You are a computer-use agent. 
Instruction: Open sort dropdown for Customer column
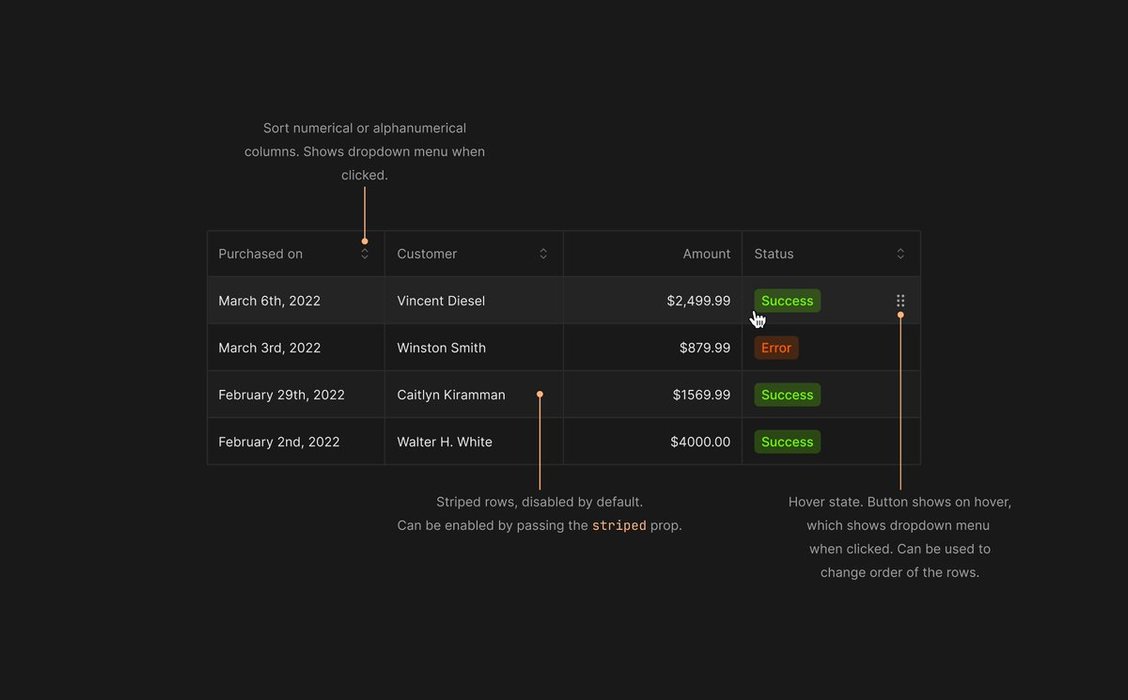point(543,254)
